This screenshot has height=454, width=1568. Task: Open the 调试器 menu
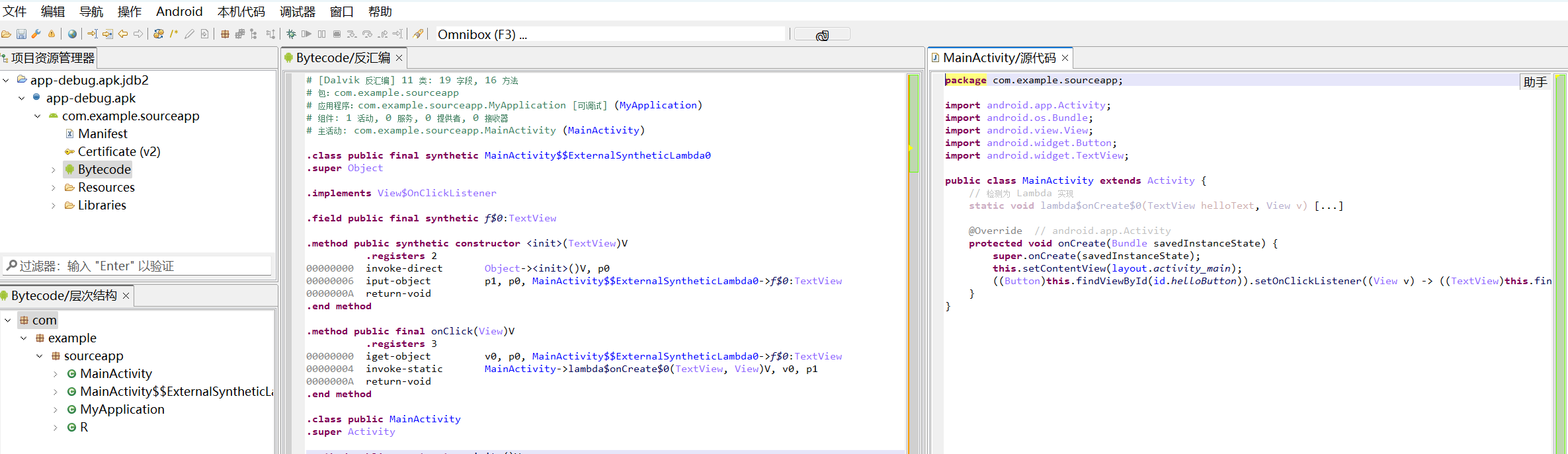tap(298, 12)
